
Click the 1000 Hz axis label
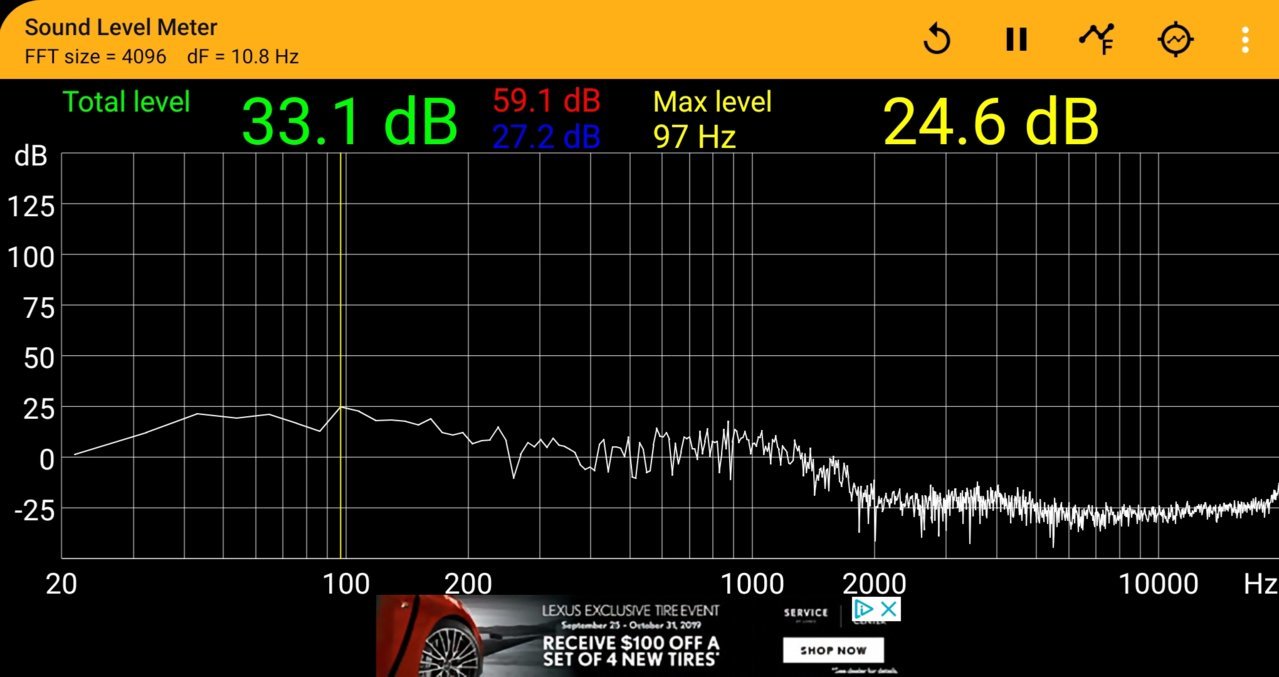[752, 584]
